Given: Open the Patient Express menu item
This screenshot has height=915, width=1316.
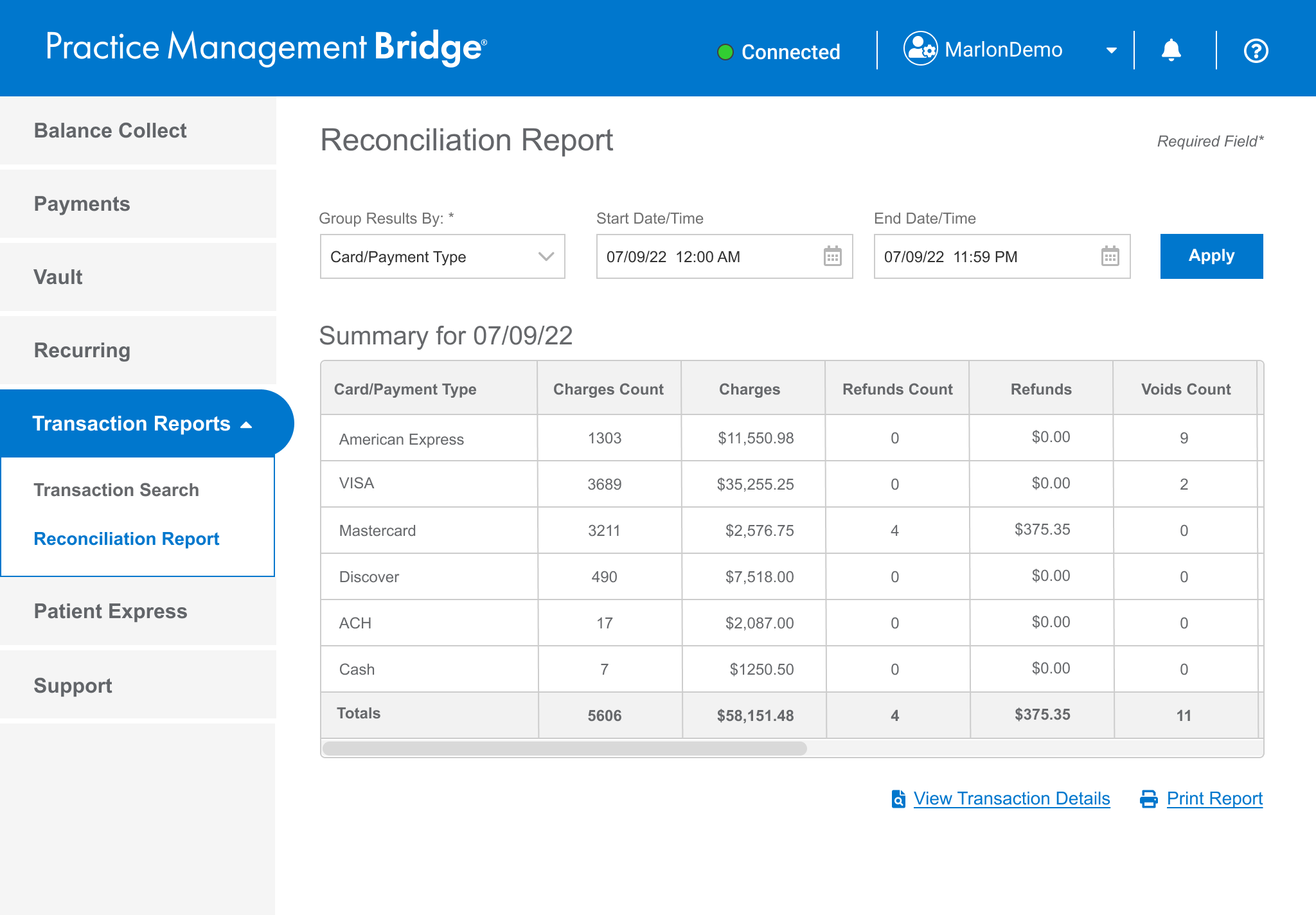Looking at the screenshot, I should pyautogui.click(x=110, y=611).
